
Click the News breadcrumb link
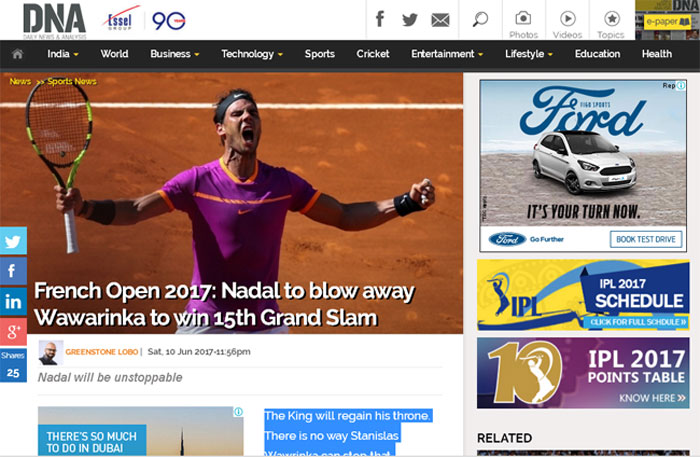tap(20, 81)
